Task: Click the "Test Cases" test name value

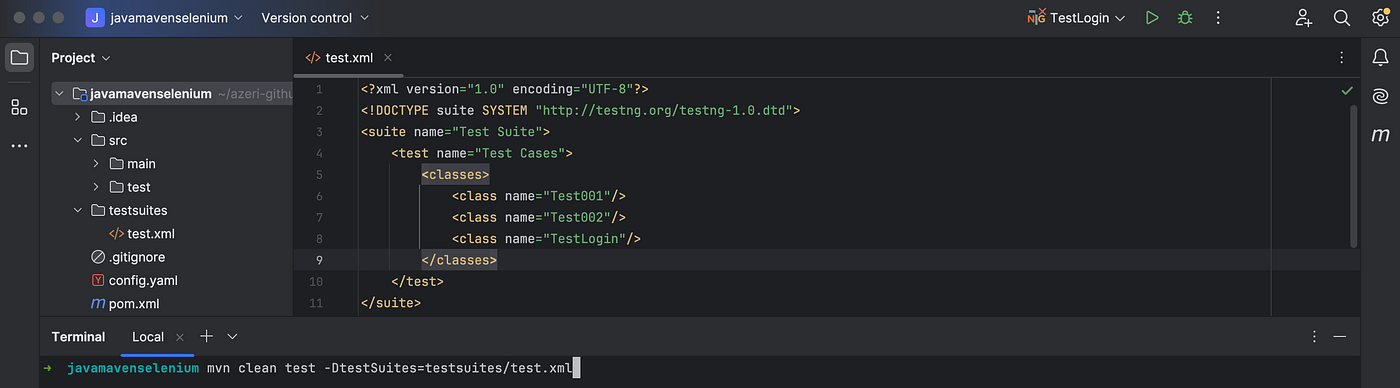Action: click(x=519, y=153)
